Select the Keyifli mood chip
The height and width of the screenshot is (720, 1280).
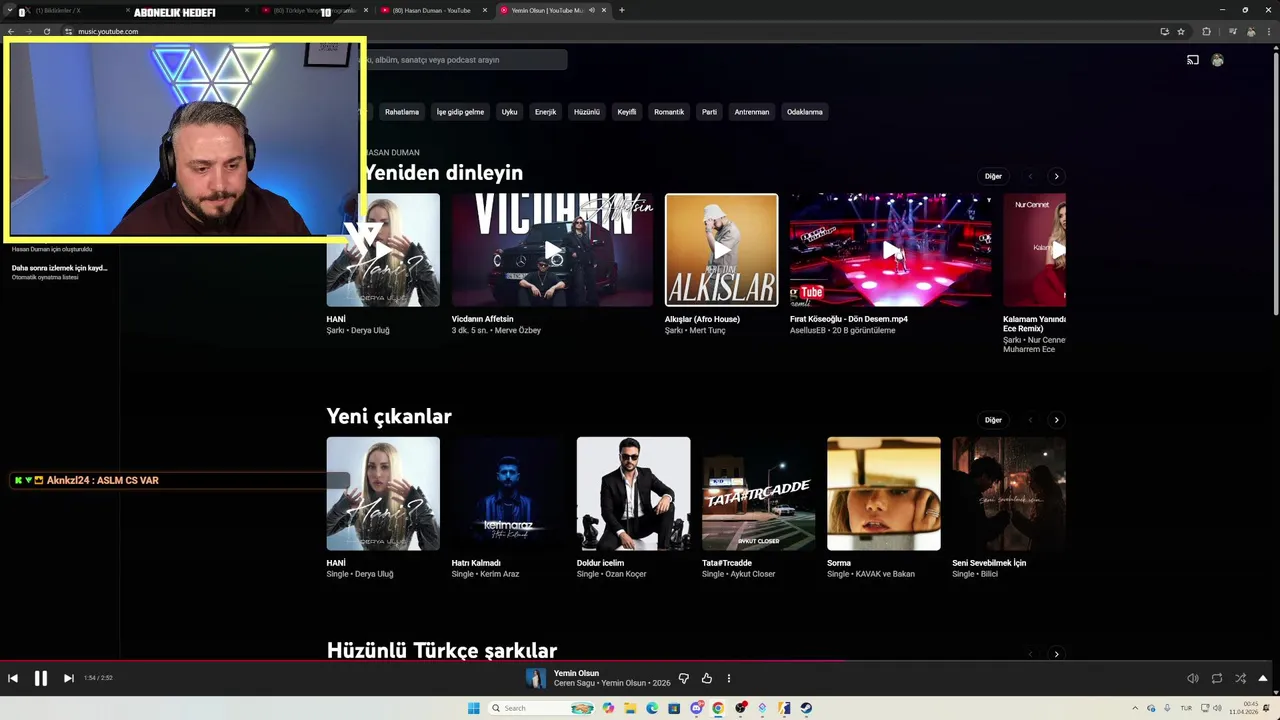pyautogui.click(x=627, y=112)
